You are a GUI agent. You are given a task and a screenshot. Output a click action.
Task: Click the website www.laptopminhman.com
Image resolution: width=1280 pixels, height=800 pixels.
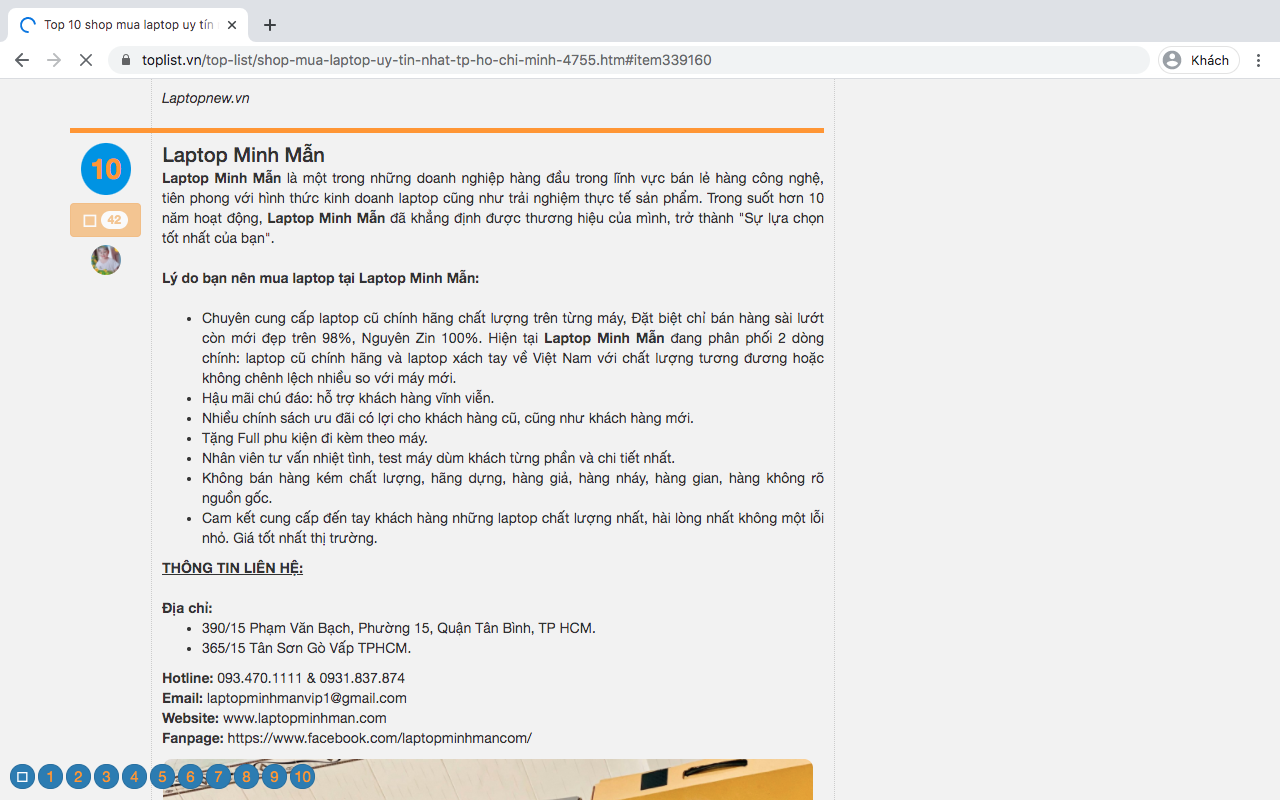304,718
